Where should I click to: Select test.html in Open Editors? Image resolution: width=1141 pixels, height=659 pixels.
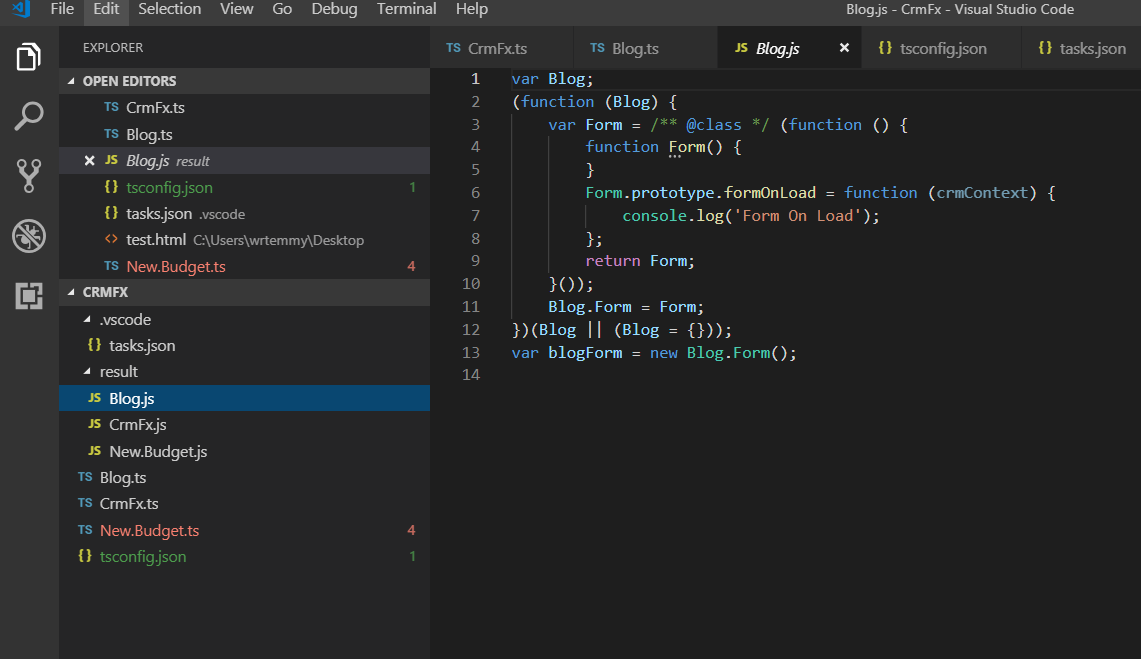(x=244, y=240)
